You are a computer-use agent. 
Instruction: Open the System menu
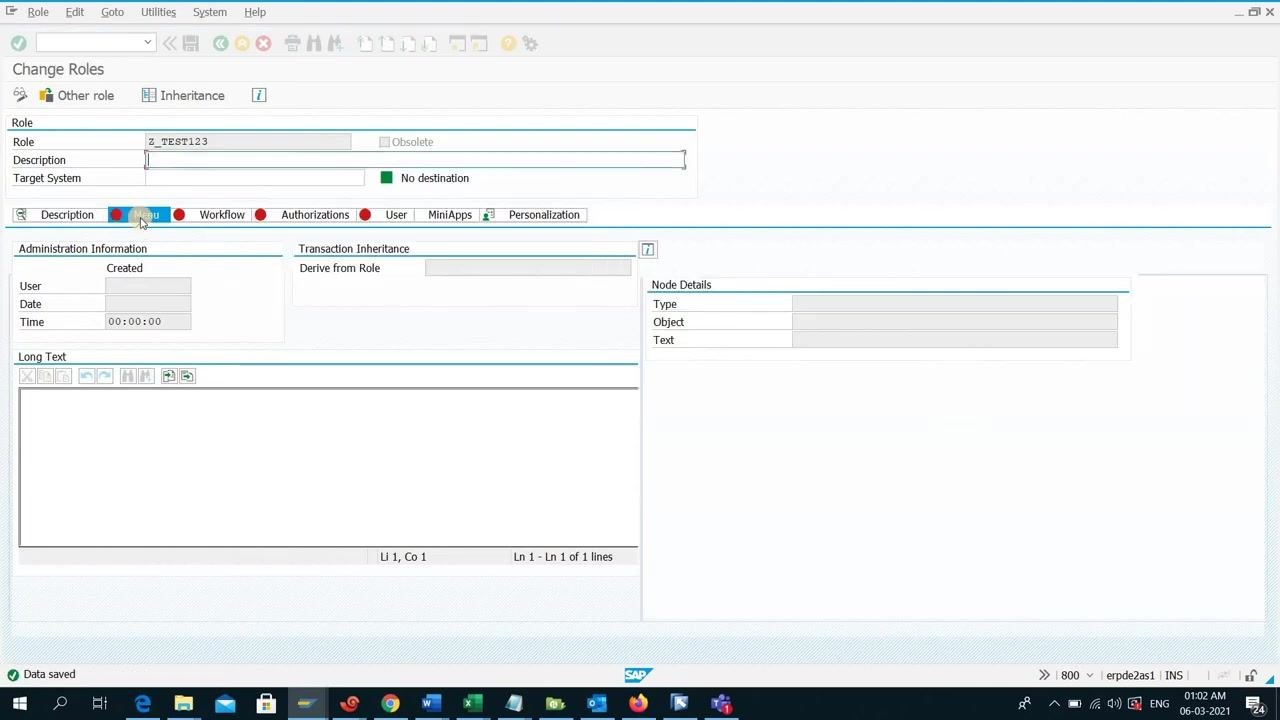[x=210, y=12]
